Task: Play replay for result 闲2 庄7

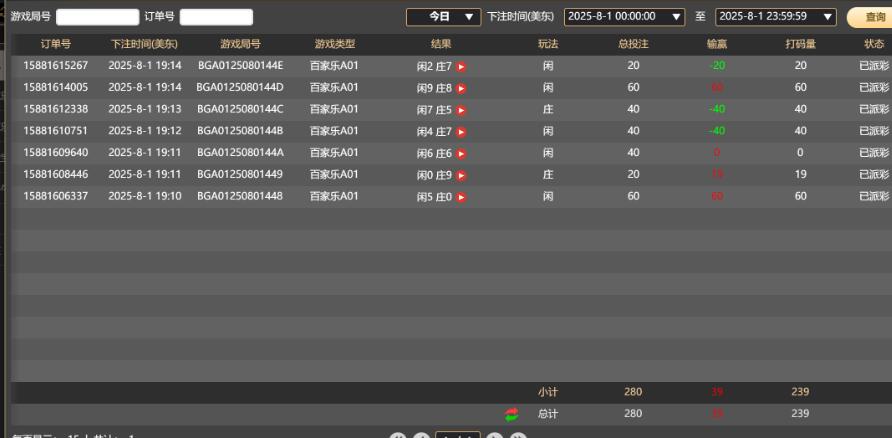Action: (461, 66)
